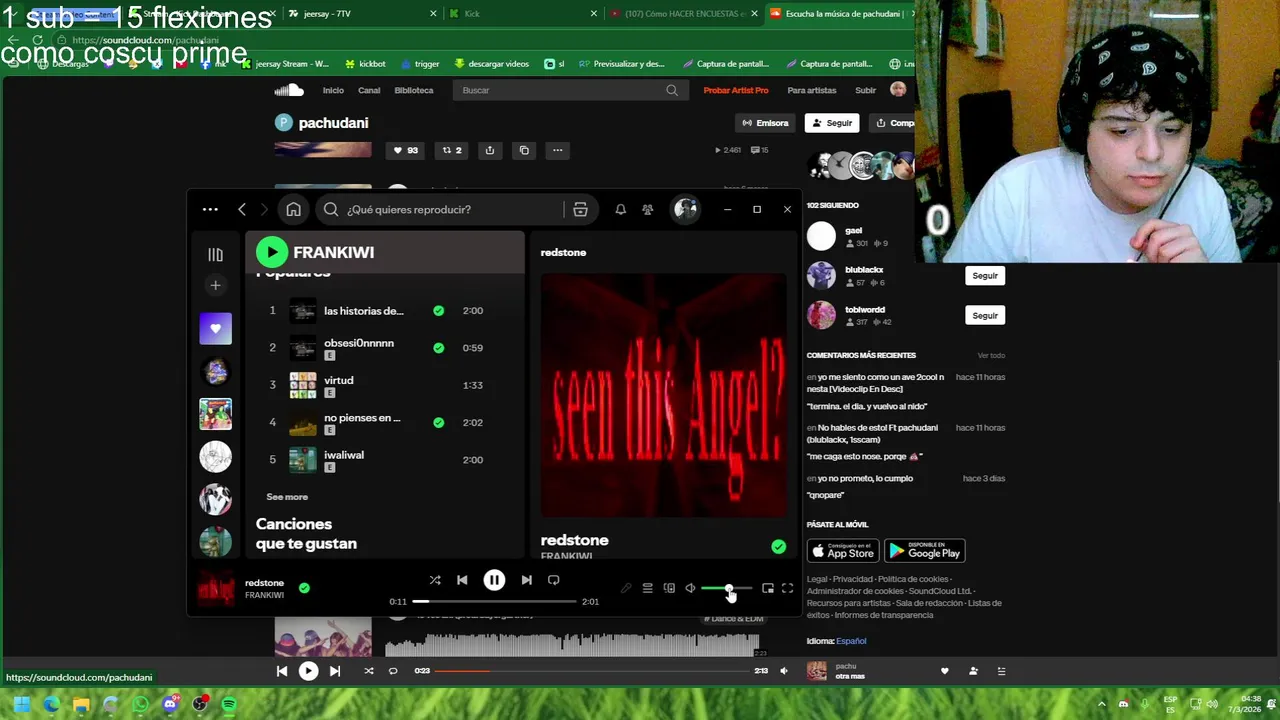Toggle saved check on no pienses en ...
Screen dimensions: 1280x720
[x=438, y=422]
